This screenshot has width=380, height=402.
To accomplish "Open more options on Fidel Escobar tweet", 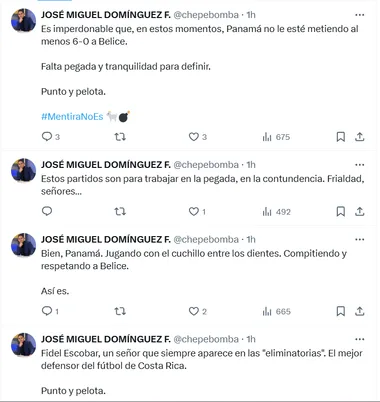I will click(x=359, y=339).
